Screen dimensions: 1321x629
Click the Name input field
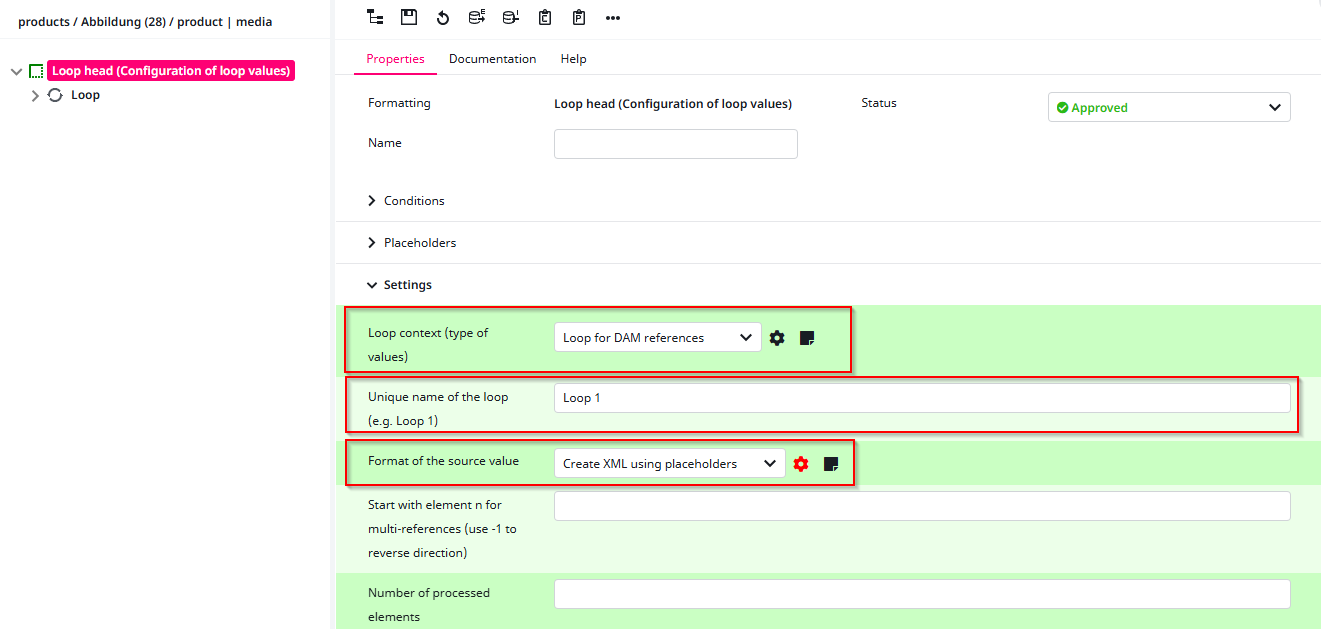(675, 144)
